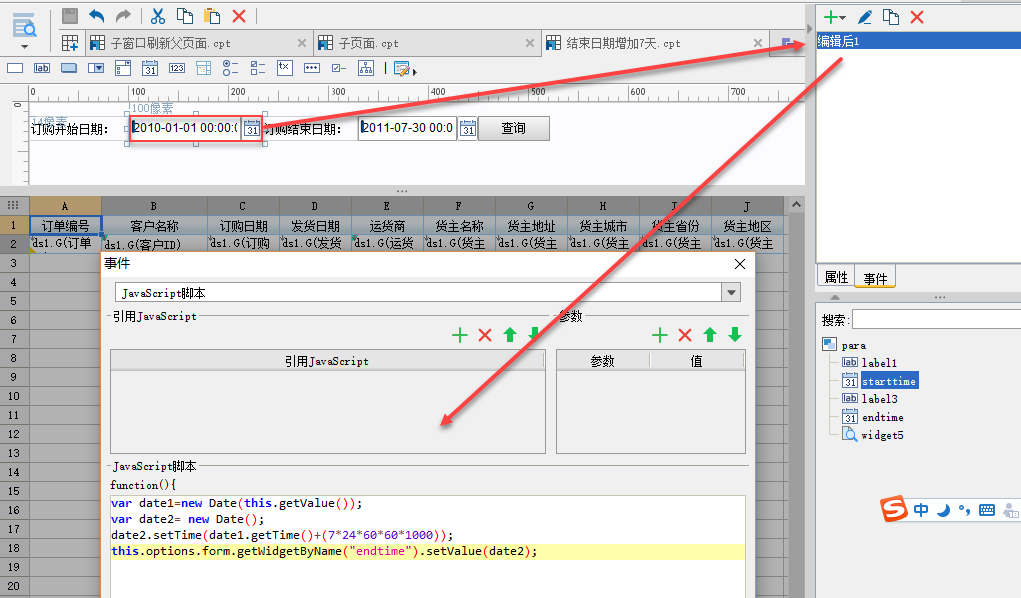
Task: Close the 子窗口刷新父页面.cpt tab
Action: [301, 43]
